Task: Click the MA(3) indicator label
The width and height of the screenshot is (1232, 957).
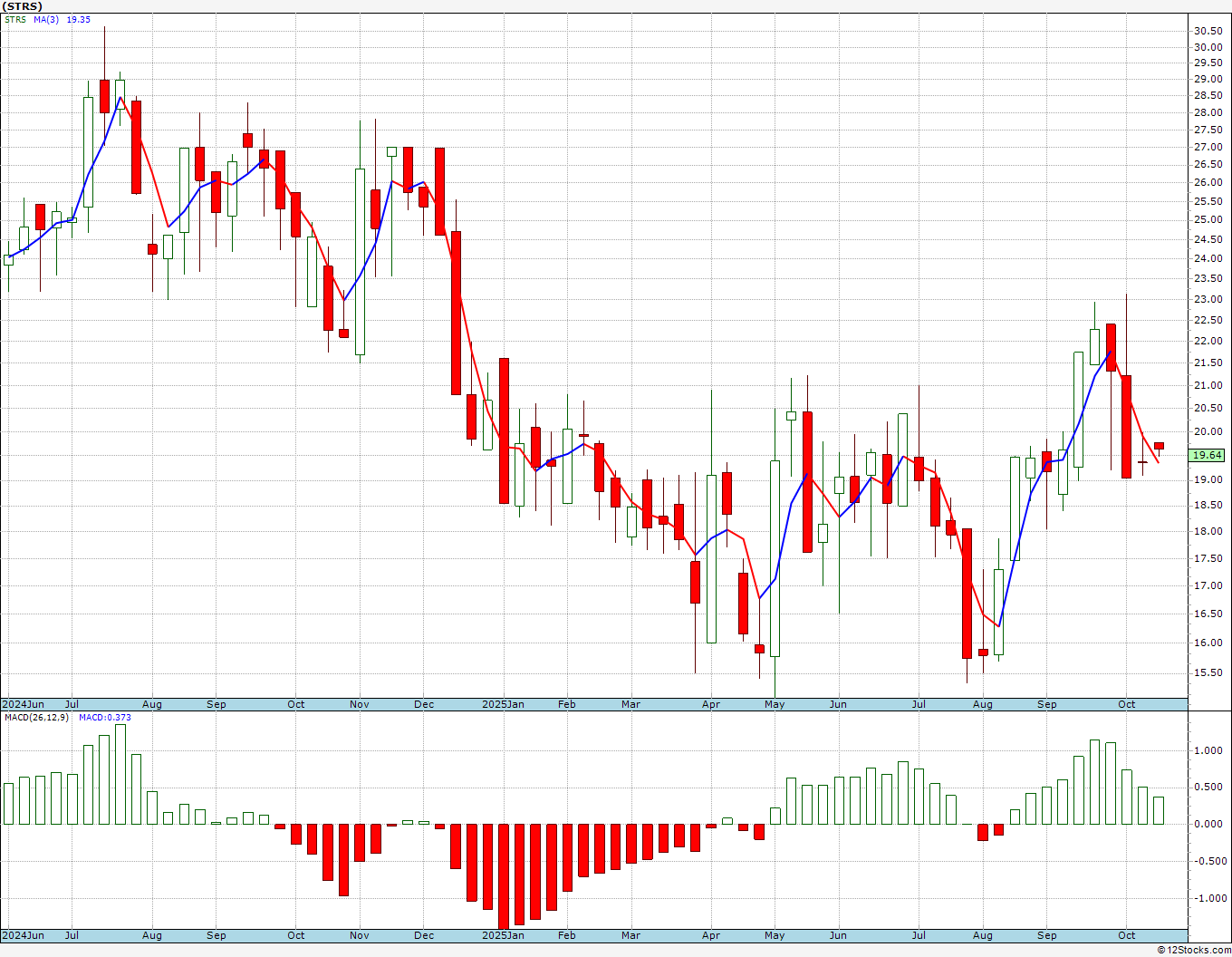Action: [46, 20]
